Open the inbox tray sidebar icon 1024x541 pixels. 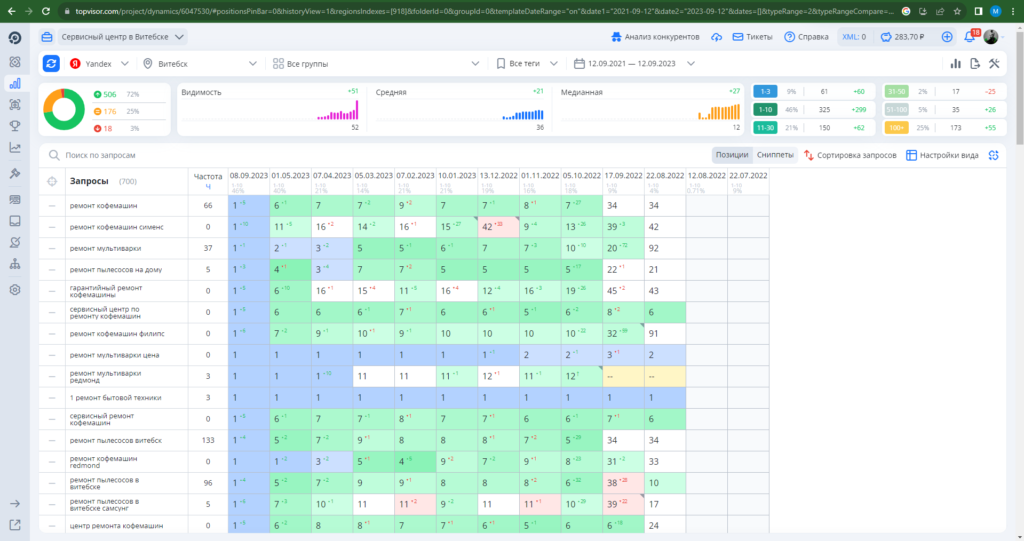click(x=14, y=221)
